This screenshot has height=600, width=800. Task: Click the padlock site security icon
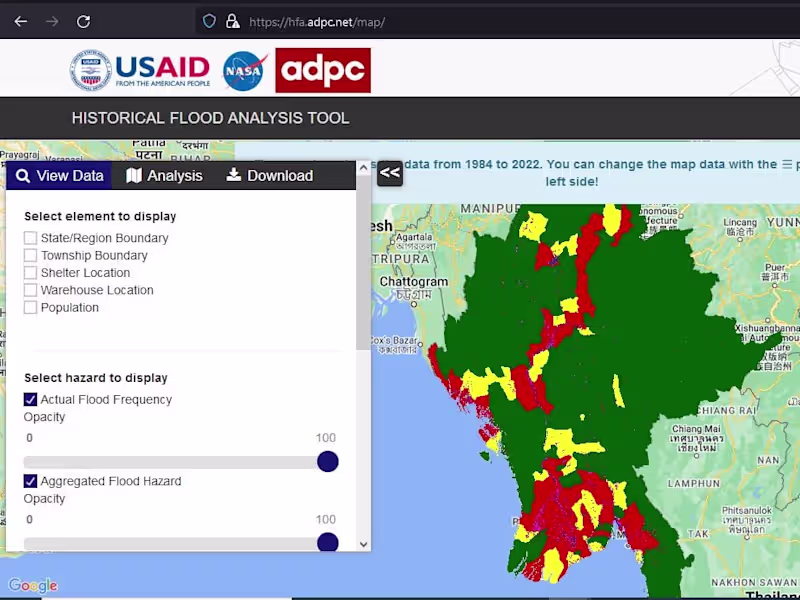(233, 21)
